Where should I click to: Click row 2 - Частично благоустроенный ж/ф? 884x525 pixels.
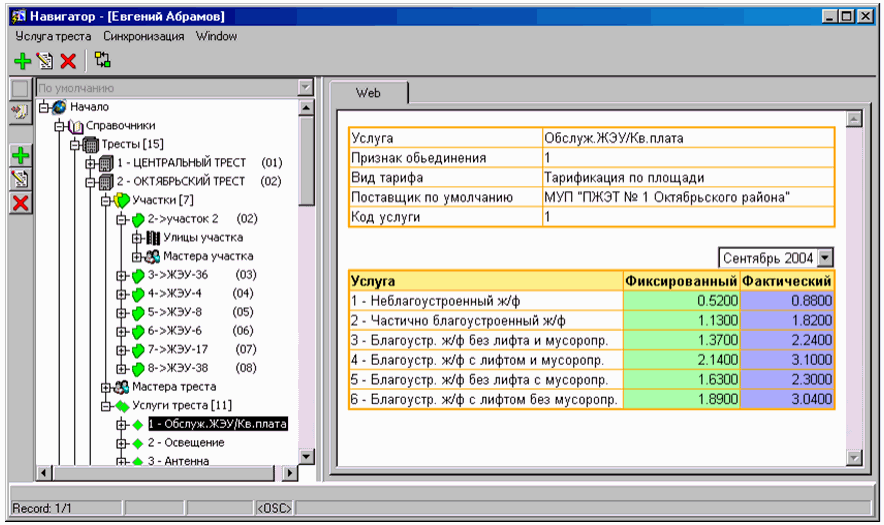pyautogui.click(x=485, y=320)
